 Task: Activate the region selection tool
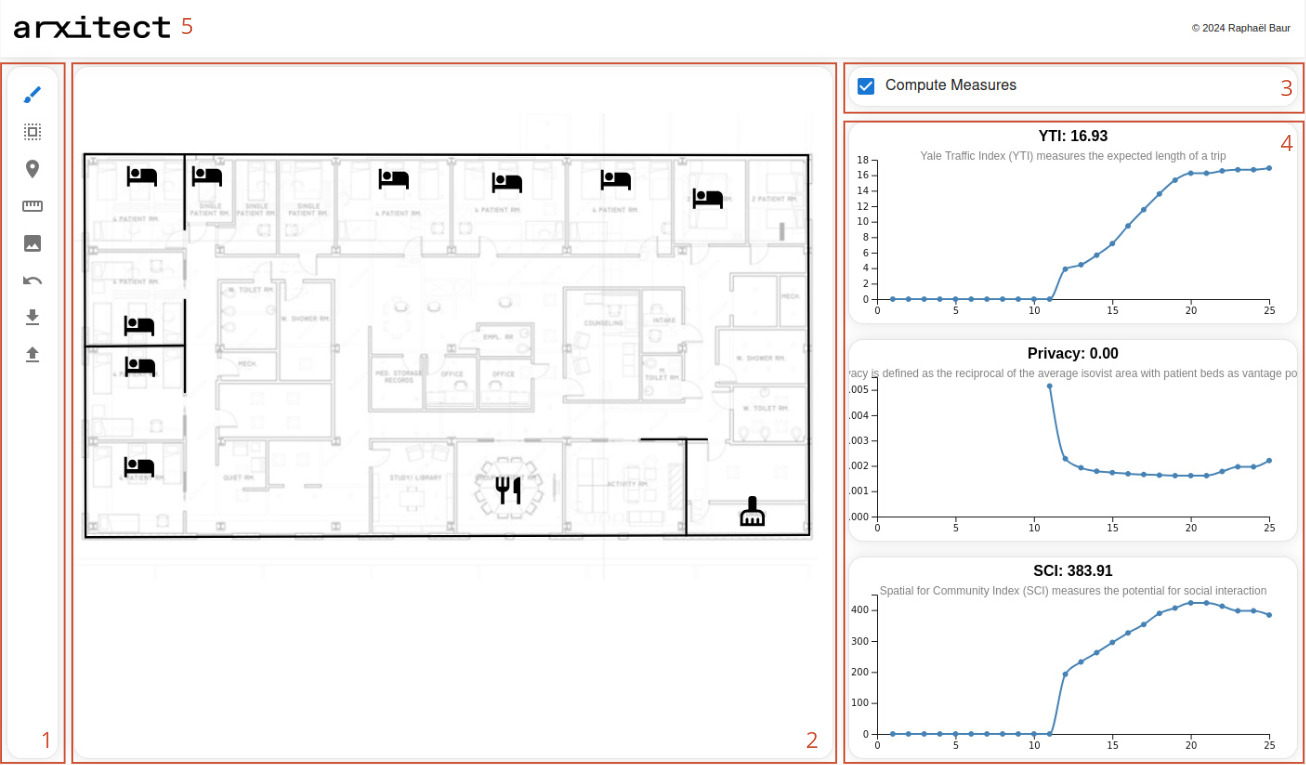click(x=32, y=132)
